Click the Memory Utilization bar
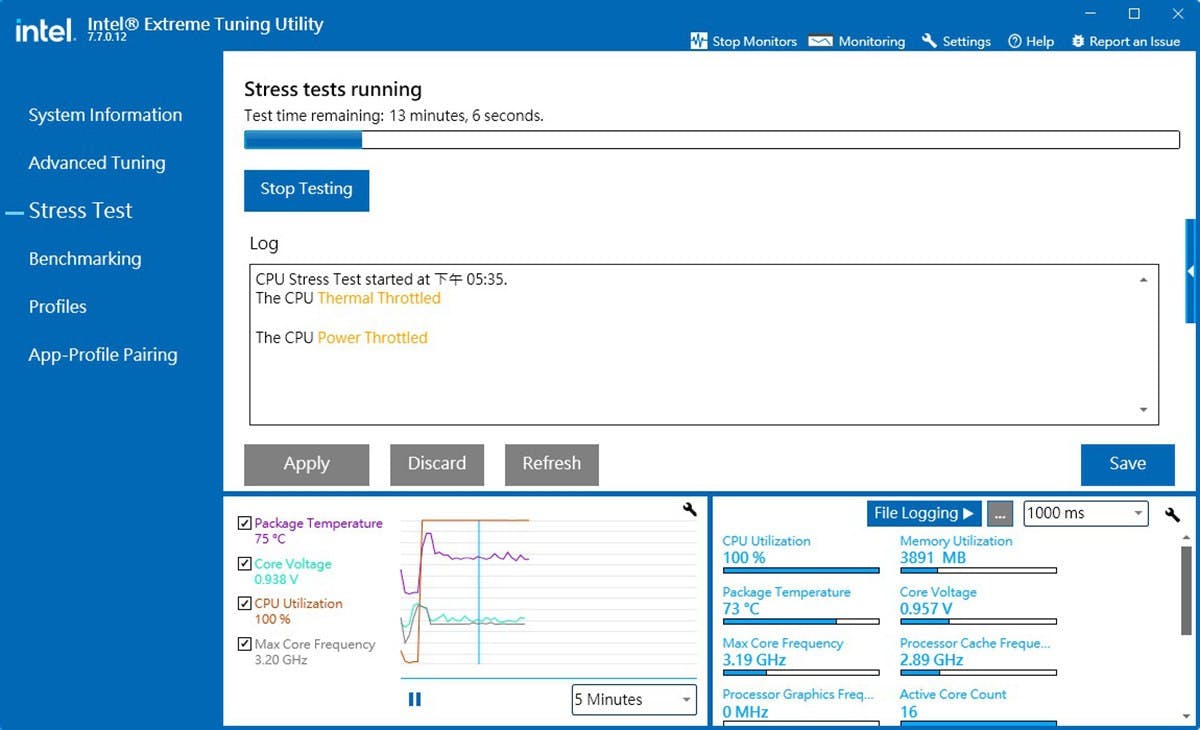Screen dimensions: 1200x730 click(978, 571)
